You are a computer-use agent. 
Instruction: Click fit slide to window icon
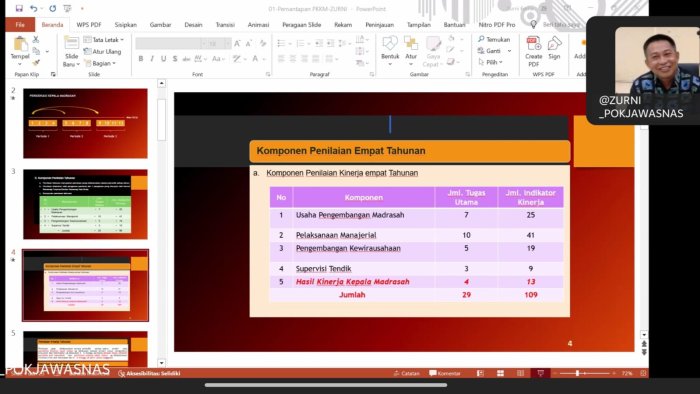tap(643, 373)
